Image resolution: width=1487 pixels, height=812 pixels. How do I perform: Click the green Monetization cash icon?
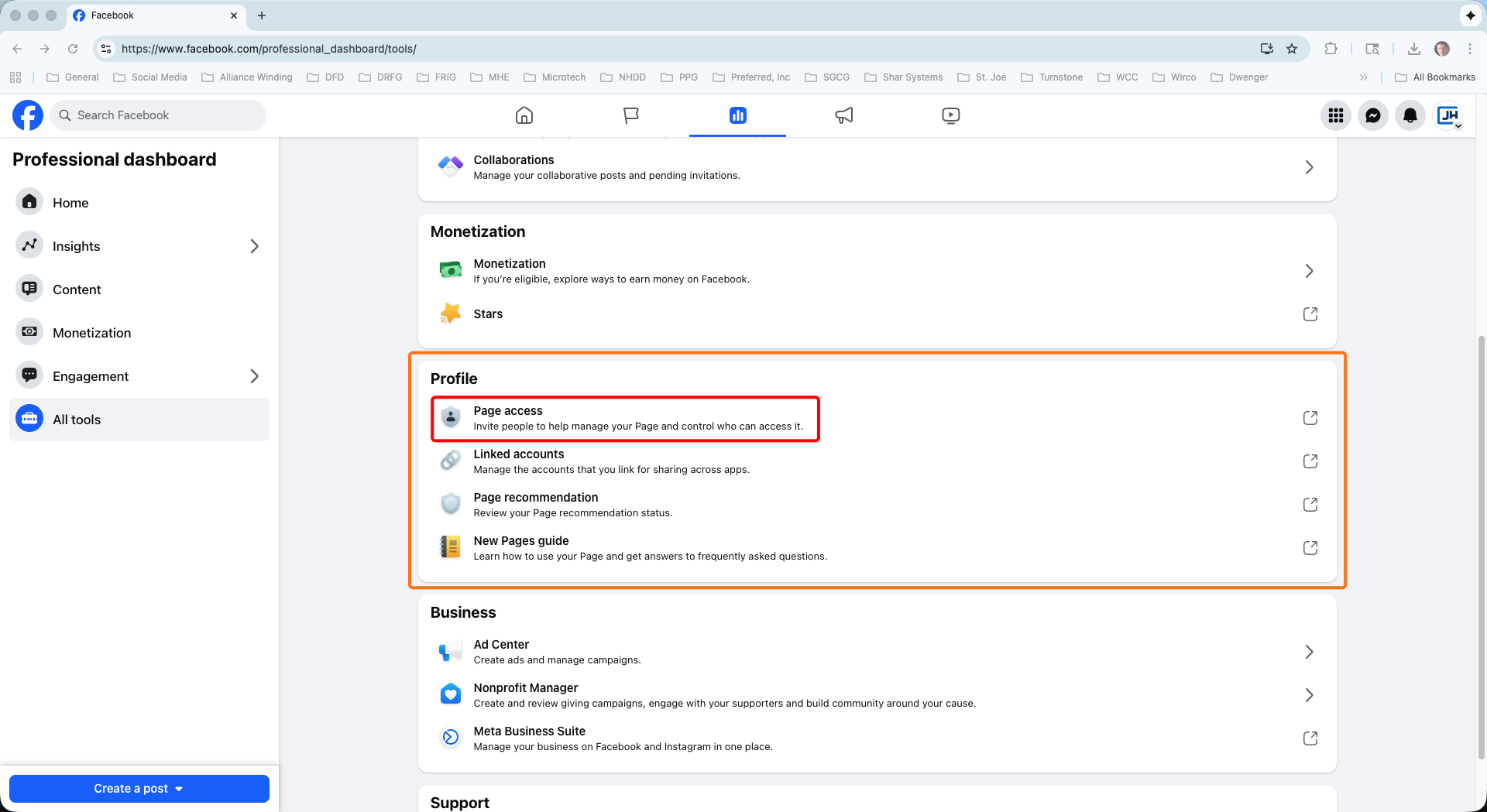coord(451,270)
